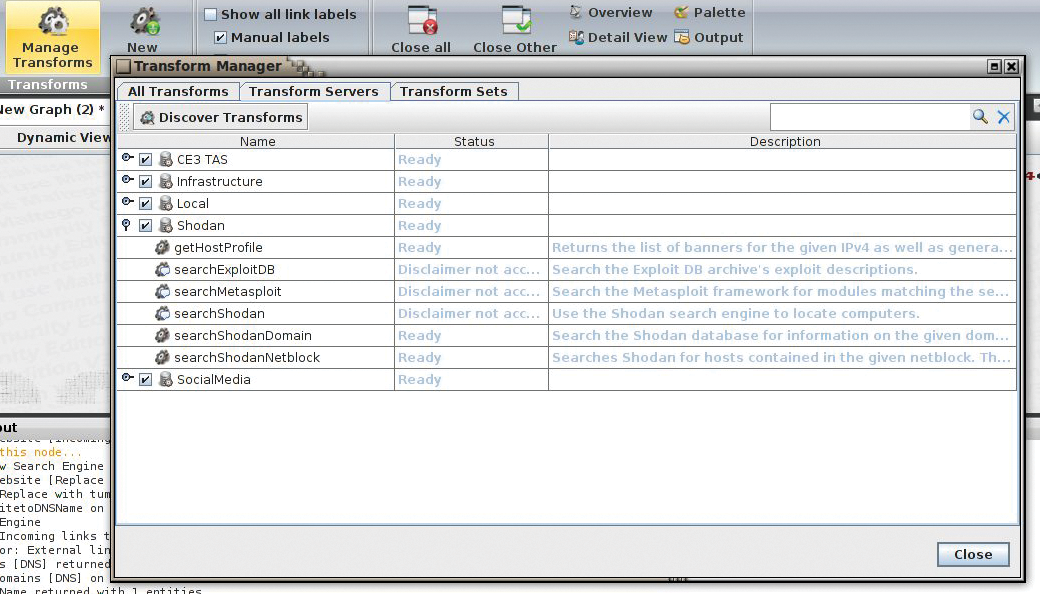Select the searchMetasploit transform

point(228,292)
